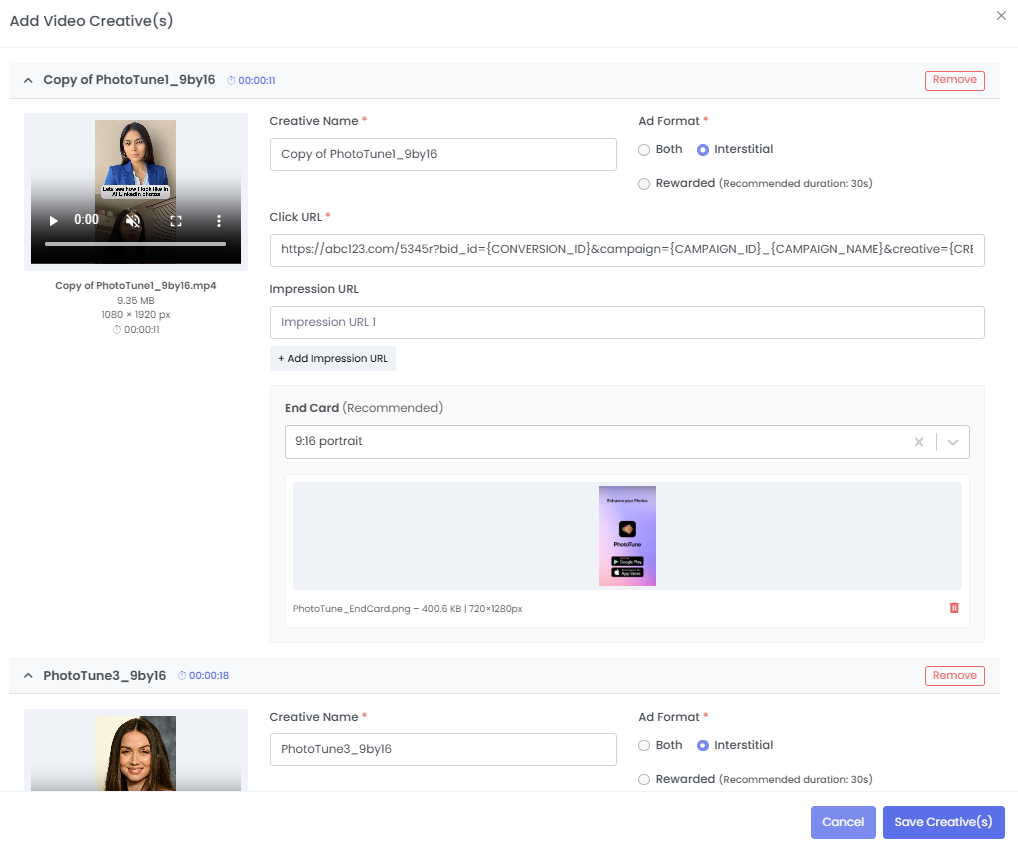Screen dimensions: 1018x850
Task: Choose Both ad format for PhotoTune3_9by16
Action: (644, 746)
